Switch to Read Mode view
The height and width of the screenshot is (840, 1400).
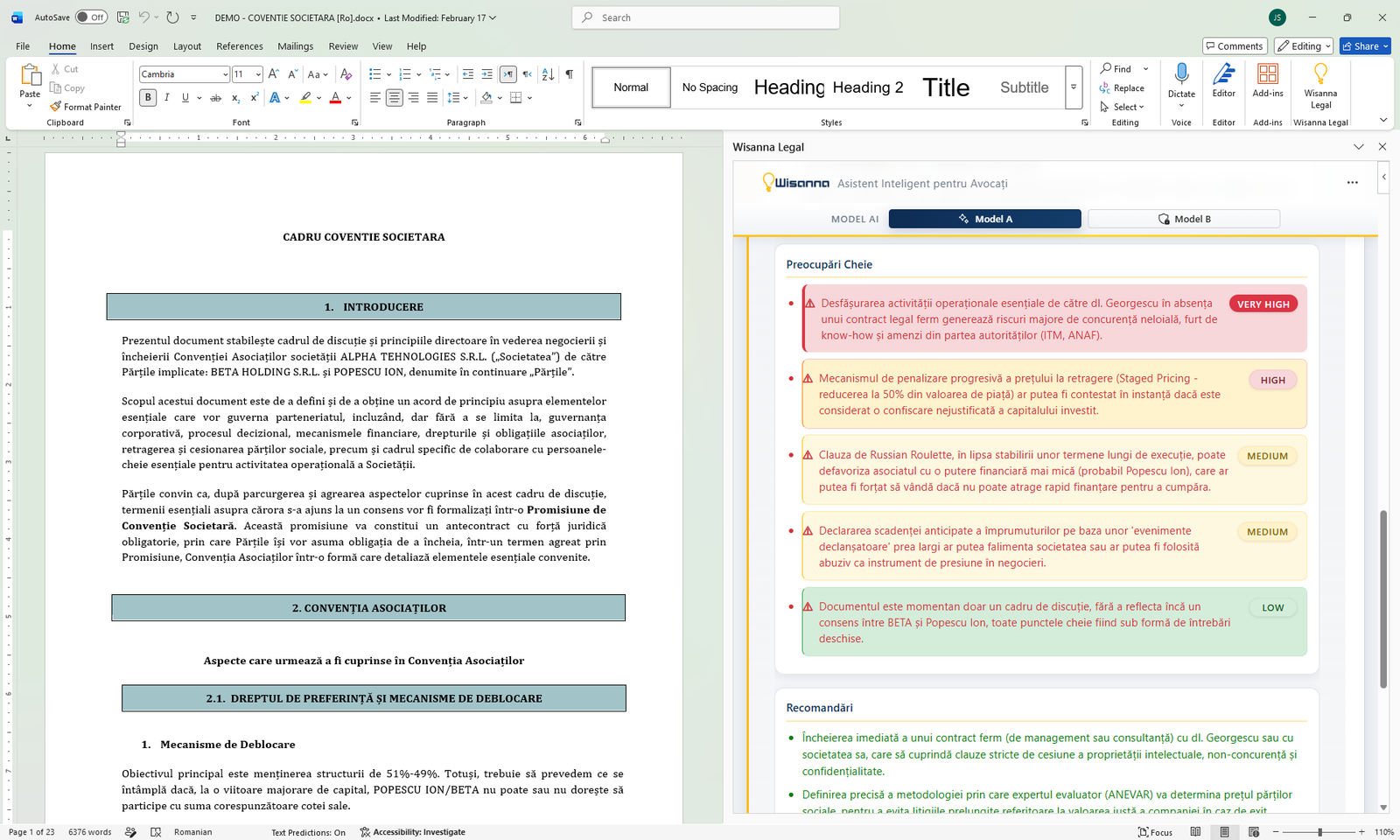[1195, 832]
